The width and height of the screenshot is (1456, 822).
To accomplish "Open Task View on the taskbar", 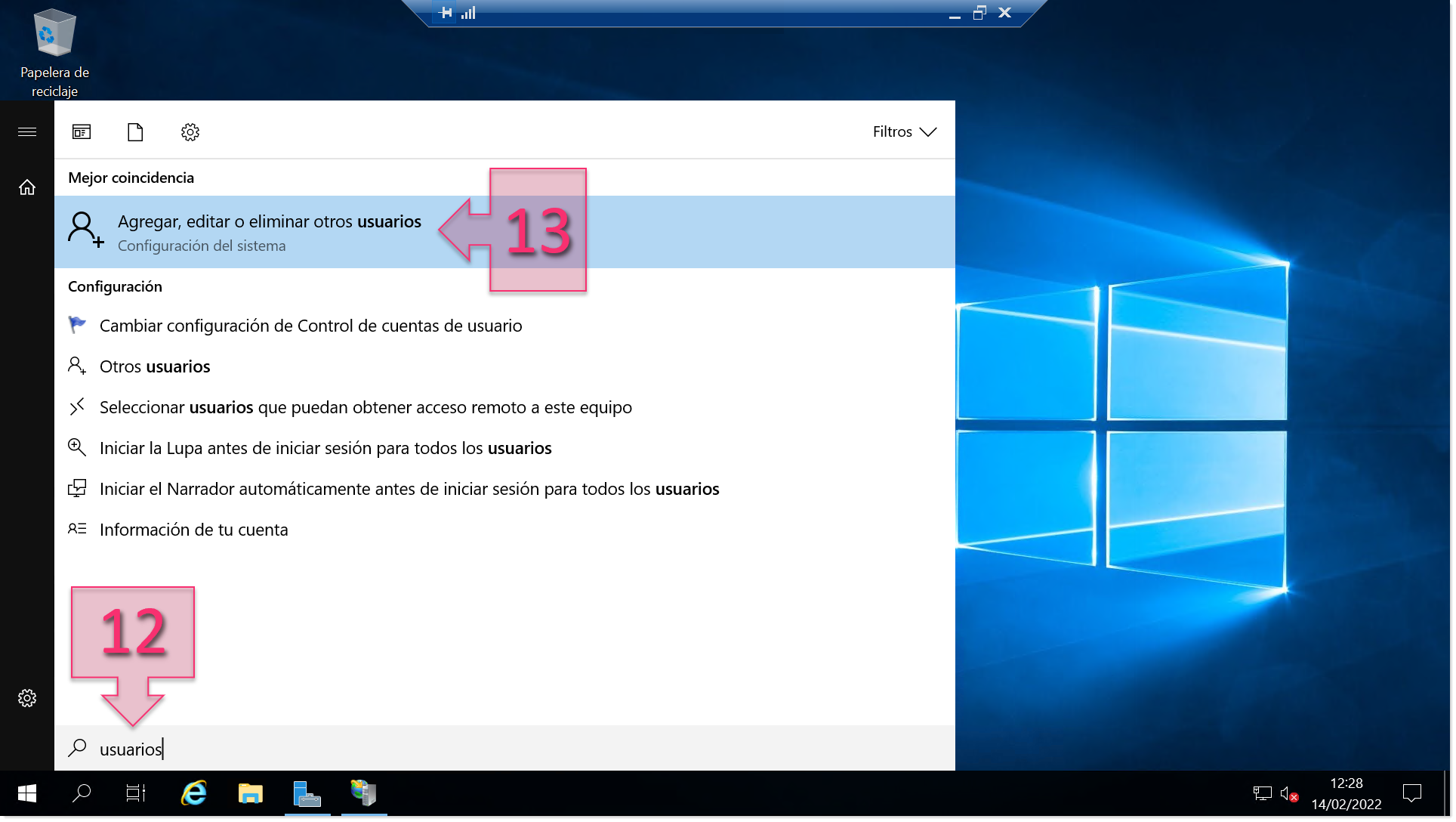I will click(x=136, y=793).
